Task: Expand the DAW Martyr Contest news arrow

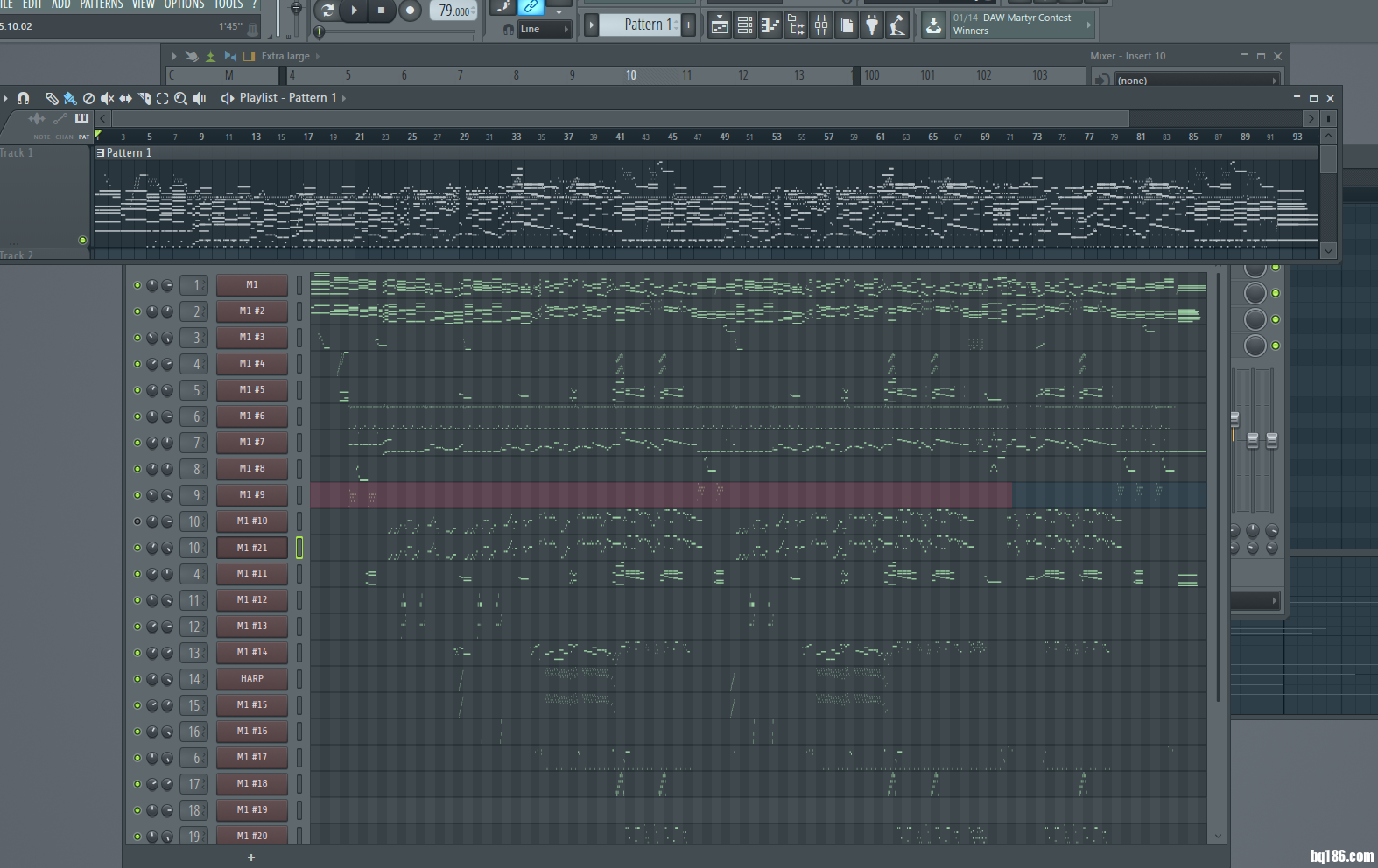Action: click(1088, 24)
